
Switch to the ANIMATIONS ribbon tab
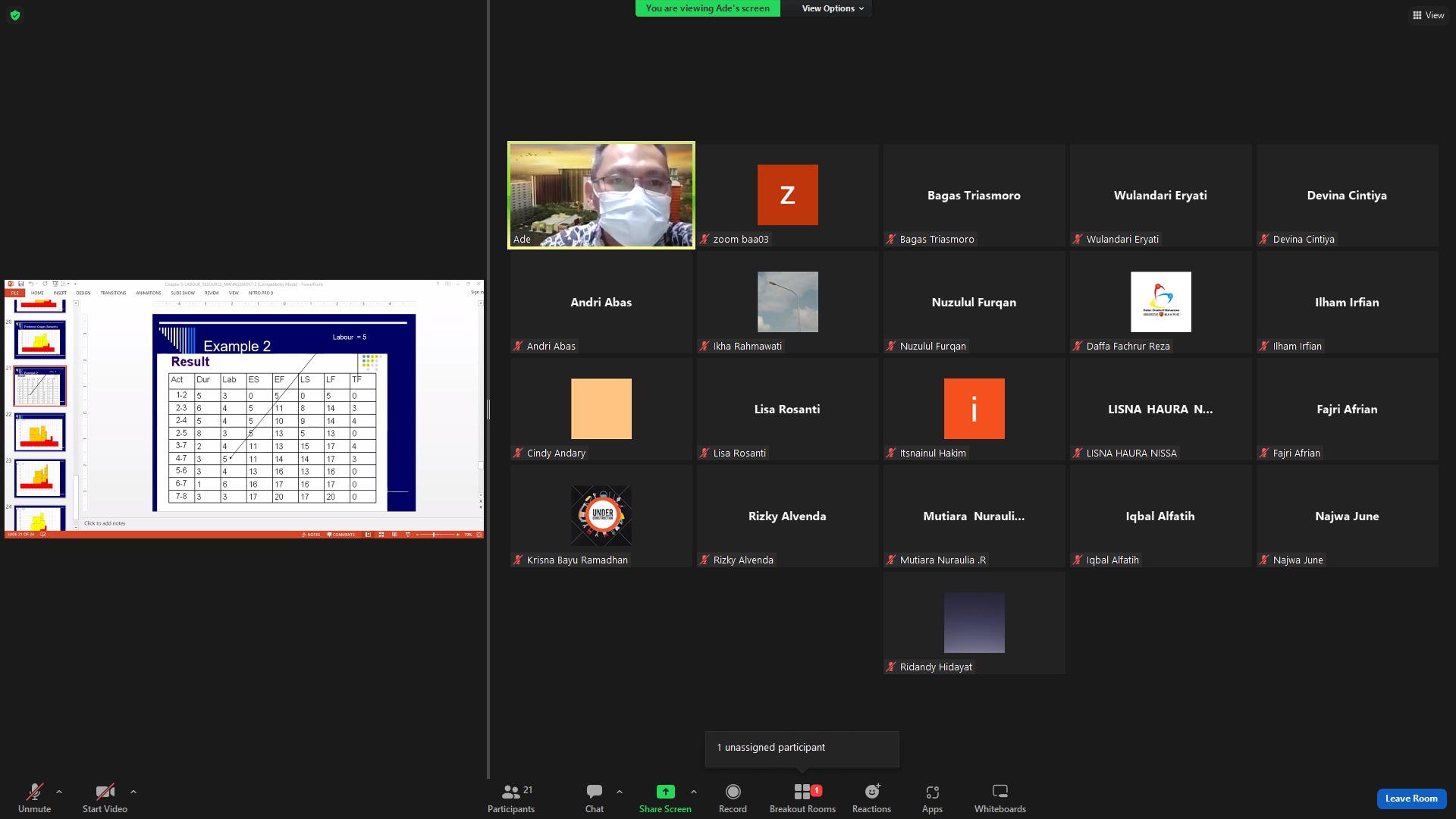tap(149, 293)
